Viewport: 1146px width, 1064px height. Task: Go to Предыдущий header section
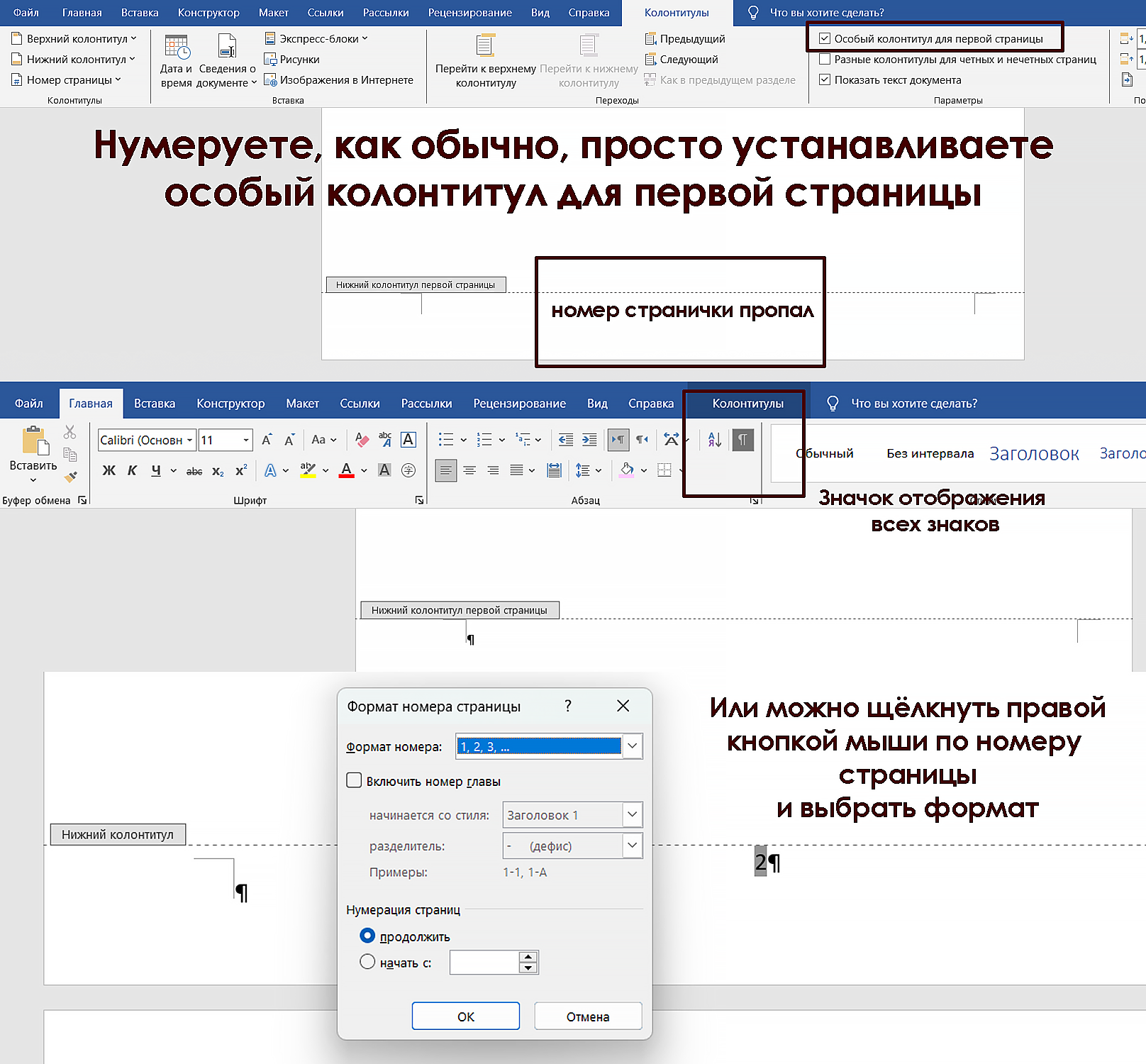pyautogui.click(x=685, y=39)
